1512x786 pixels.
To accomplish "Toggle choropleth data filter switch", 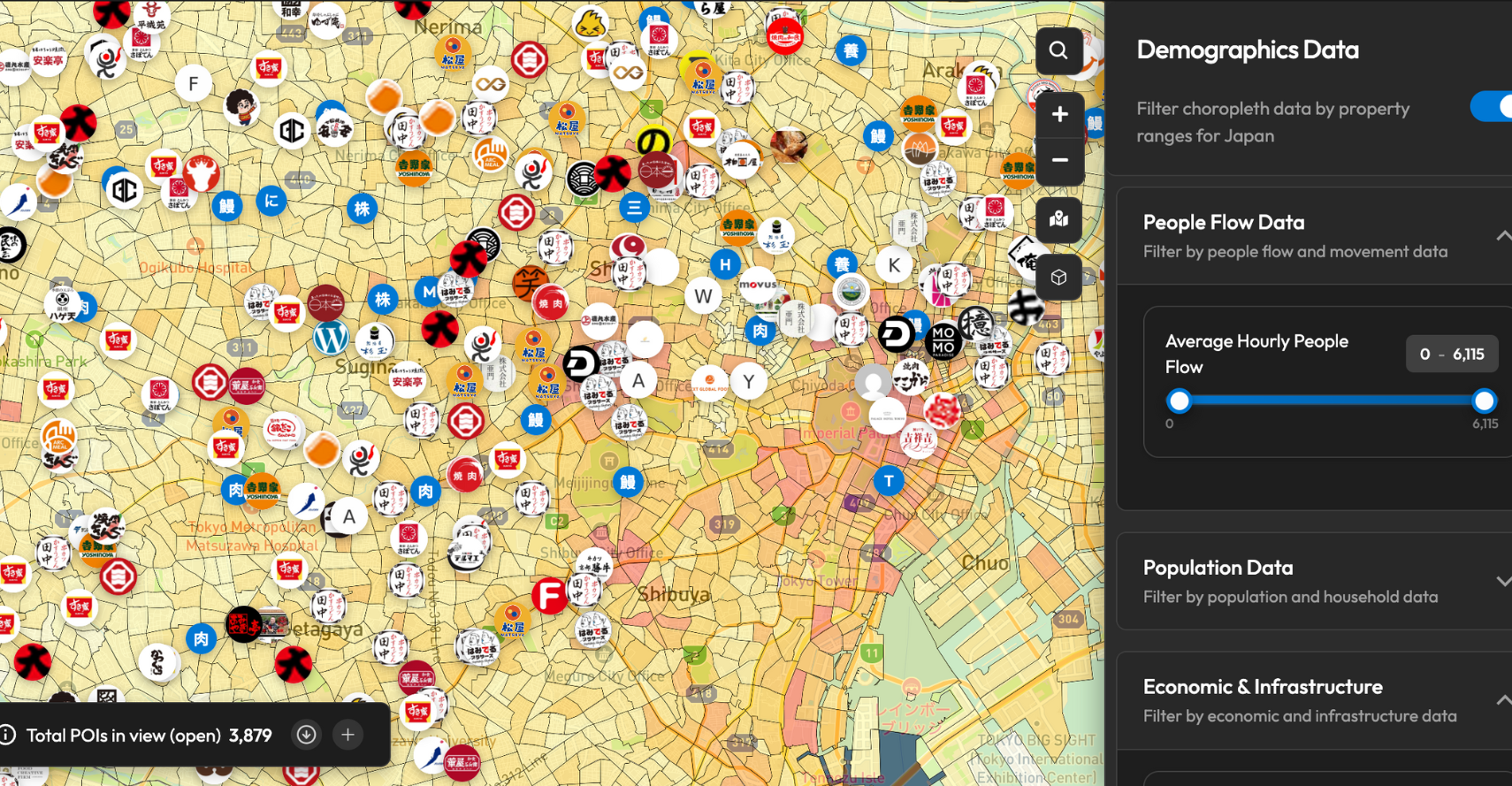I will tap(1493, 107).
